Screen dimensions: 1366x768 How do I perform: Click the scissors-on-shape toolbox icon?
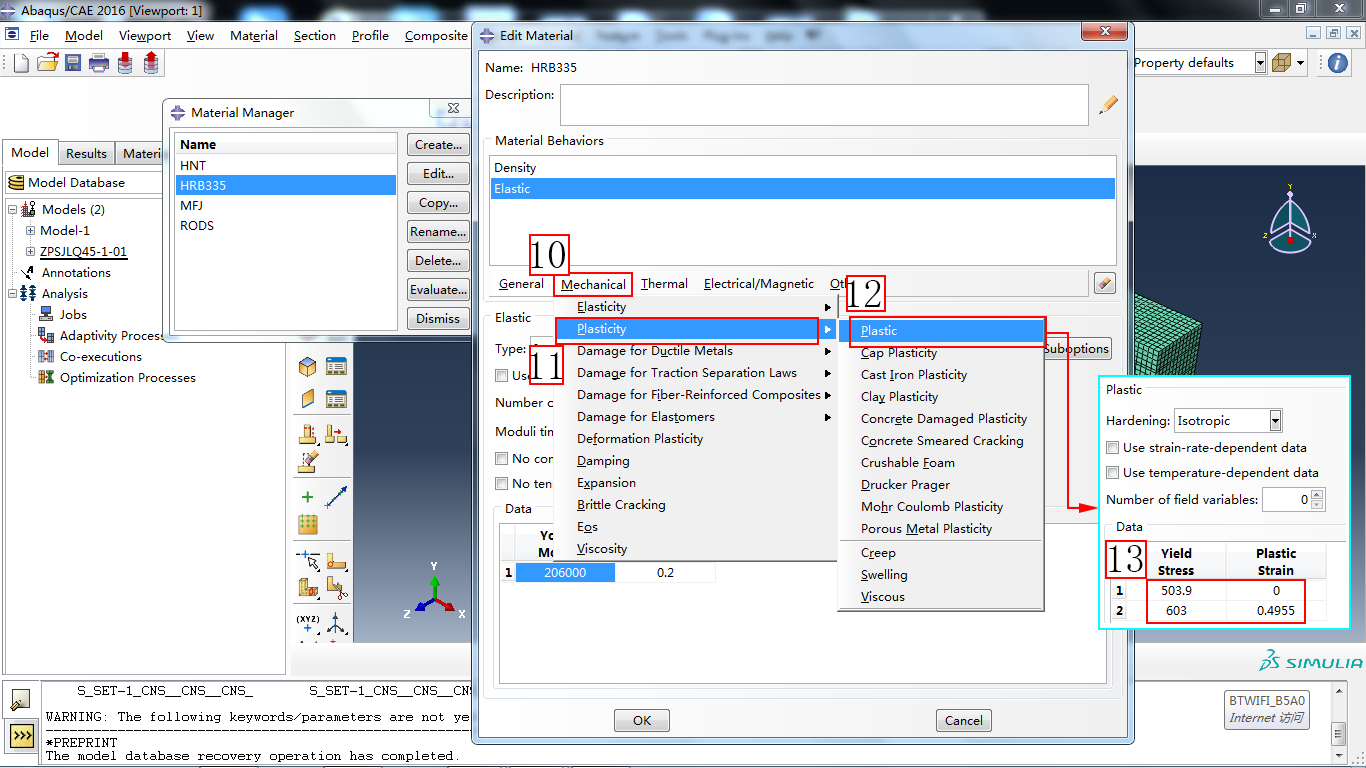point(336,588)
